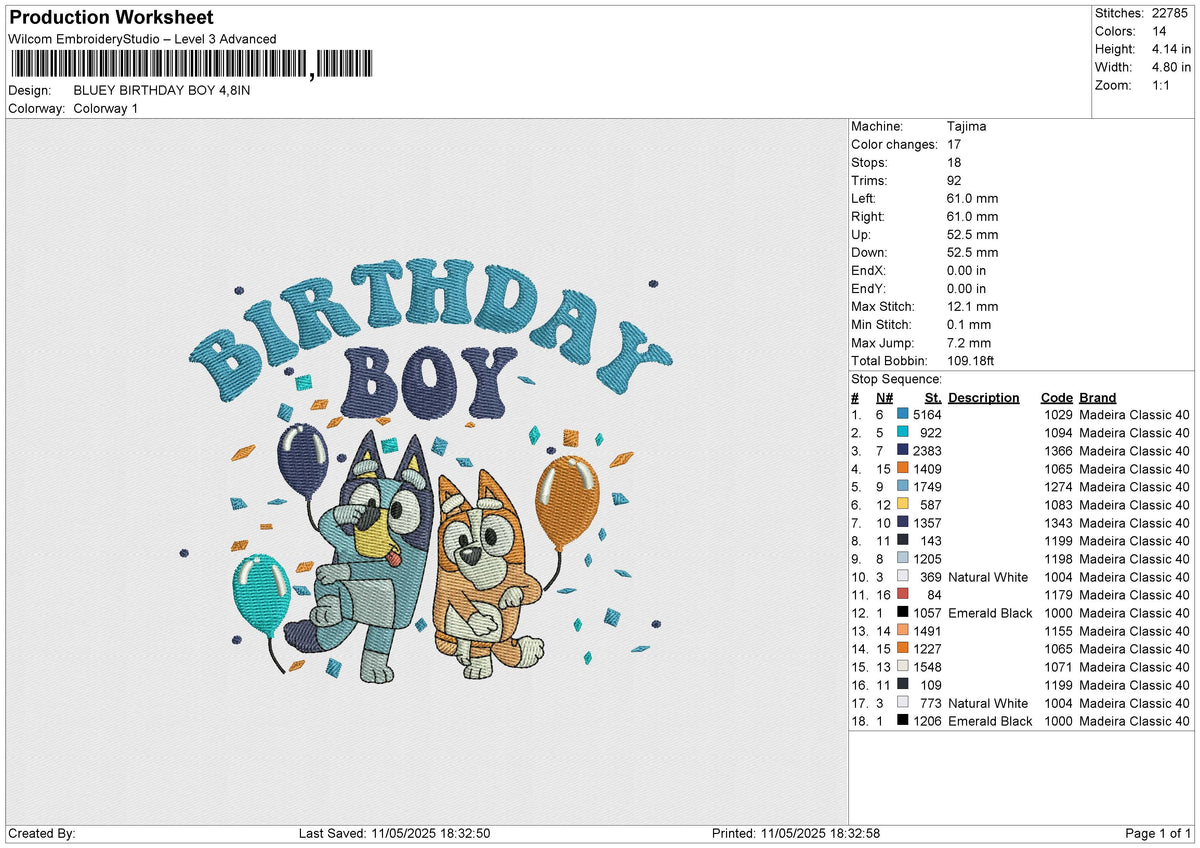
Task: Select stitch count 5164 in row 1
Action: click(x=927, y=414)
